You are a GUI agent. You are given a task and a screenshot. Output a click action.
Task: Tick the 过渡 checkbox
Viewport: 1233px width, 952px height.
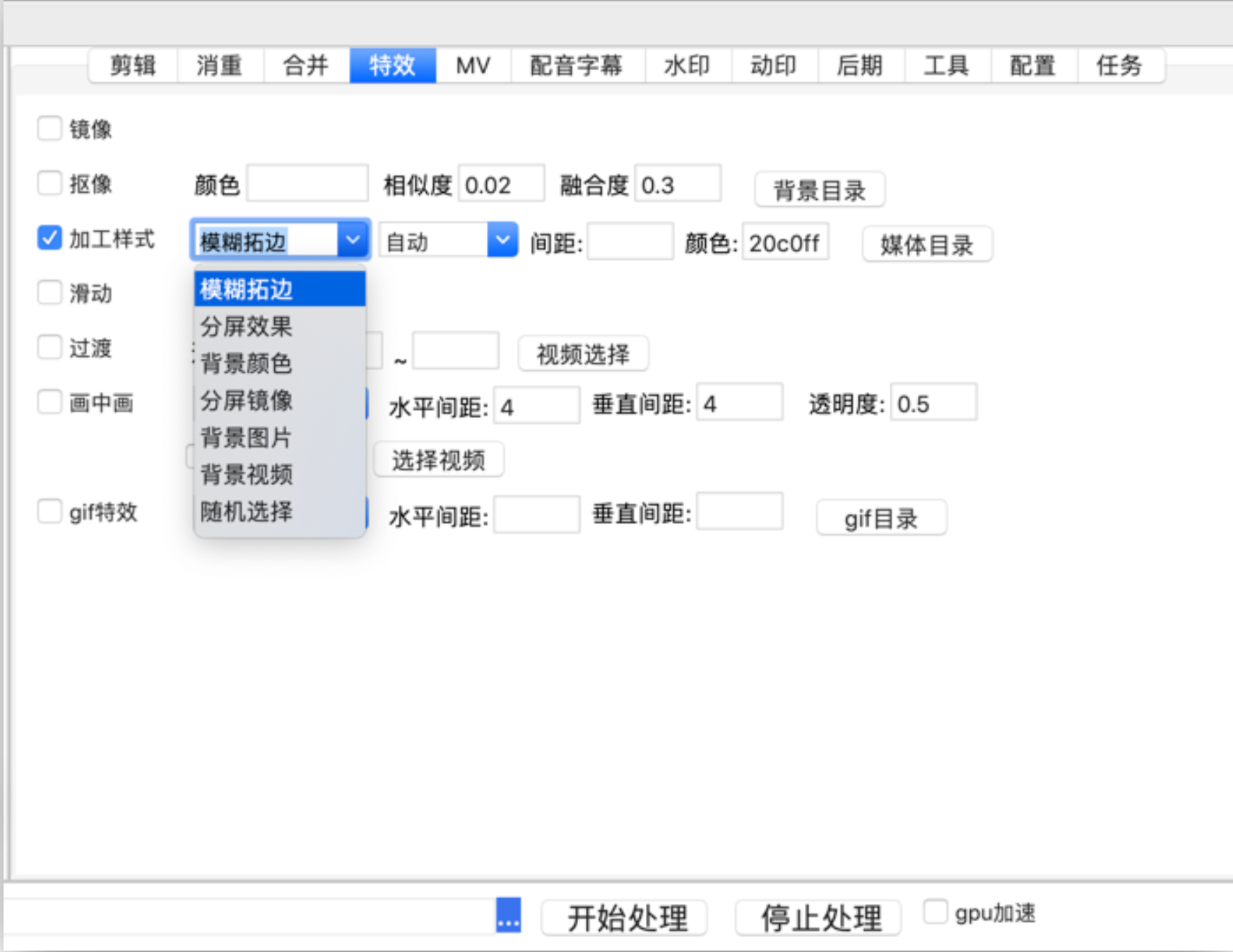click(x=49, y=347)
